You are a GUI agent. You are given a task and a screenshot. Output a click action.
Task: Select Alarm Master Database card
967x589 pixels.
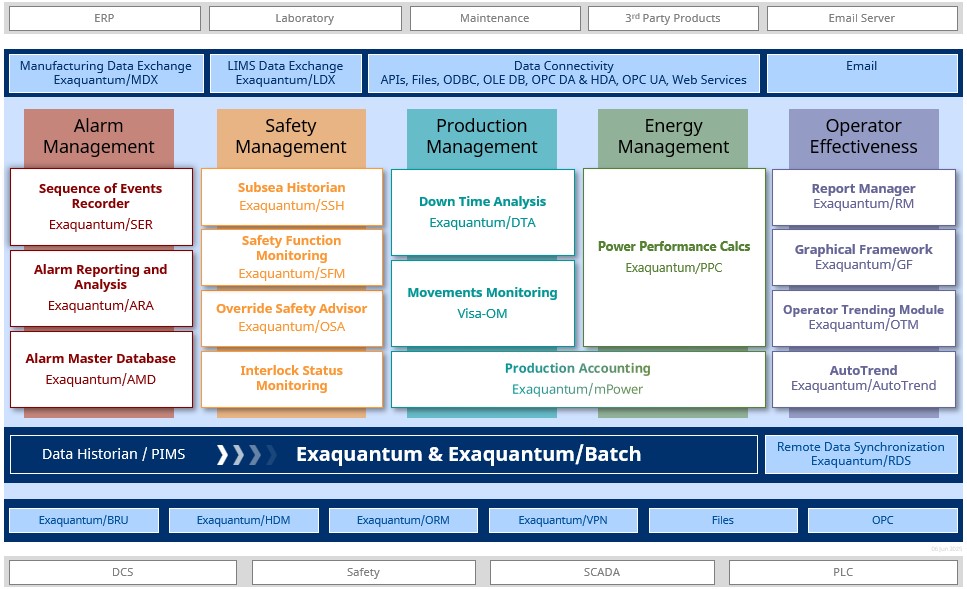[x=101, y=369]
